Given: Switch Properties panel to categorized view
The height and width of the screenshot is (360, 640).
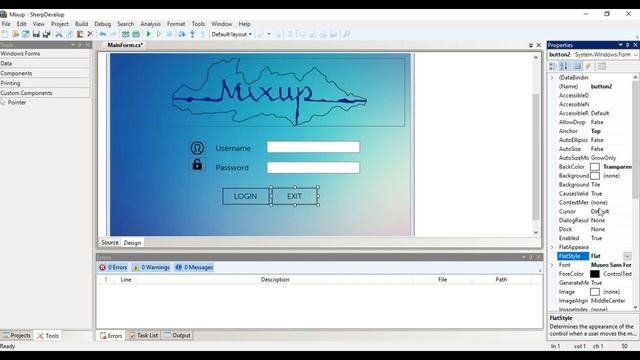Looking at the screenshot, I should (553, 66).
